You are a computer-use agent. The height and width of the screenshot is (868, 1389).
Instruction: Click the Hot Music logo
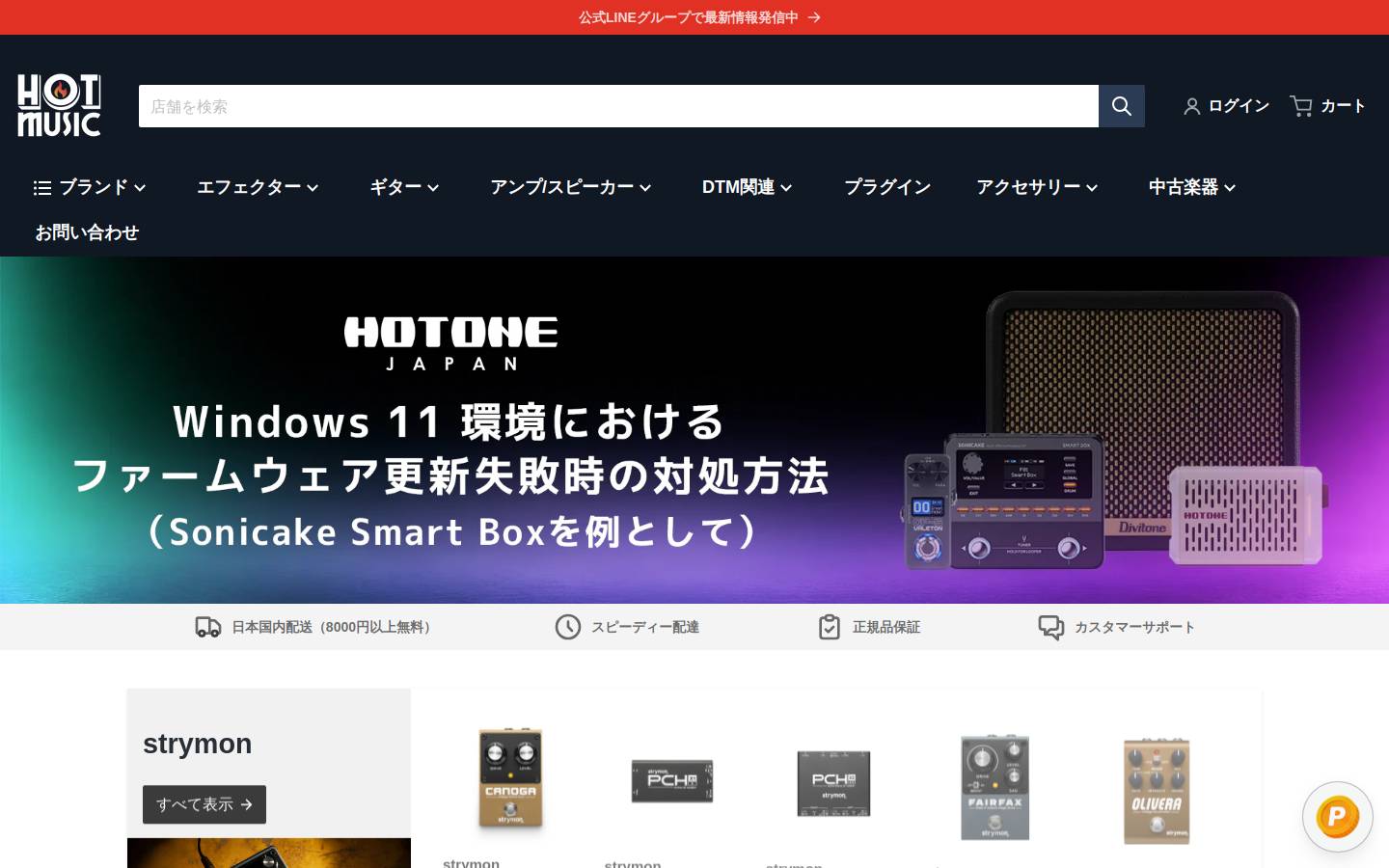[x=59, y=105]
